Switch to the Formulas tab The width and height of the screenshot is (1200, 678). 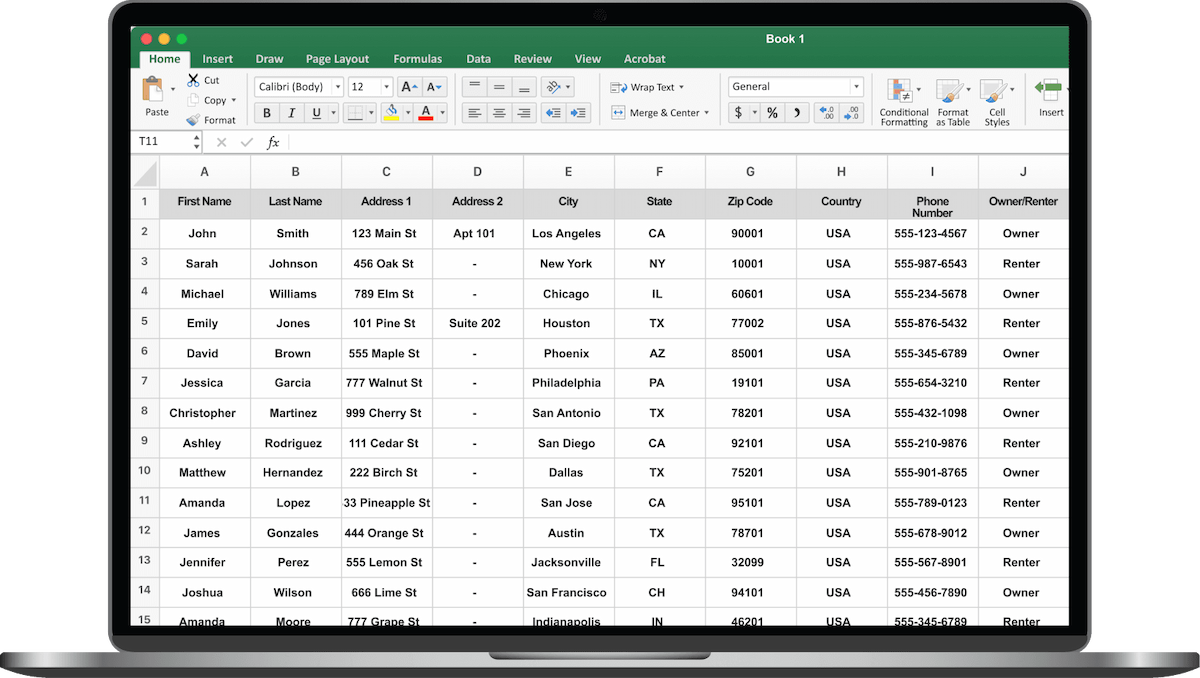(x=417, y=59)
